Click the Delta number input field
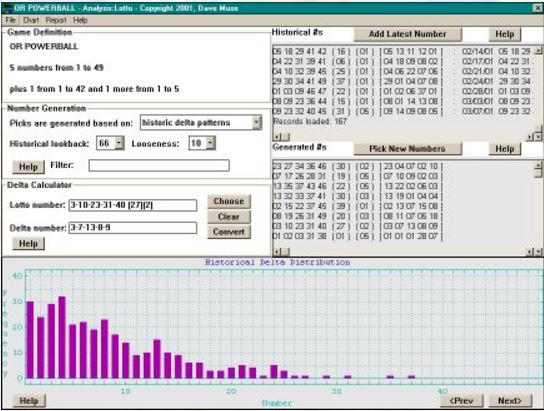This screenshot has height=411, width=544. click(x=133, y=228)
